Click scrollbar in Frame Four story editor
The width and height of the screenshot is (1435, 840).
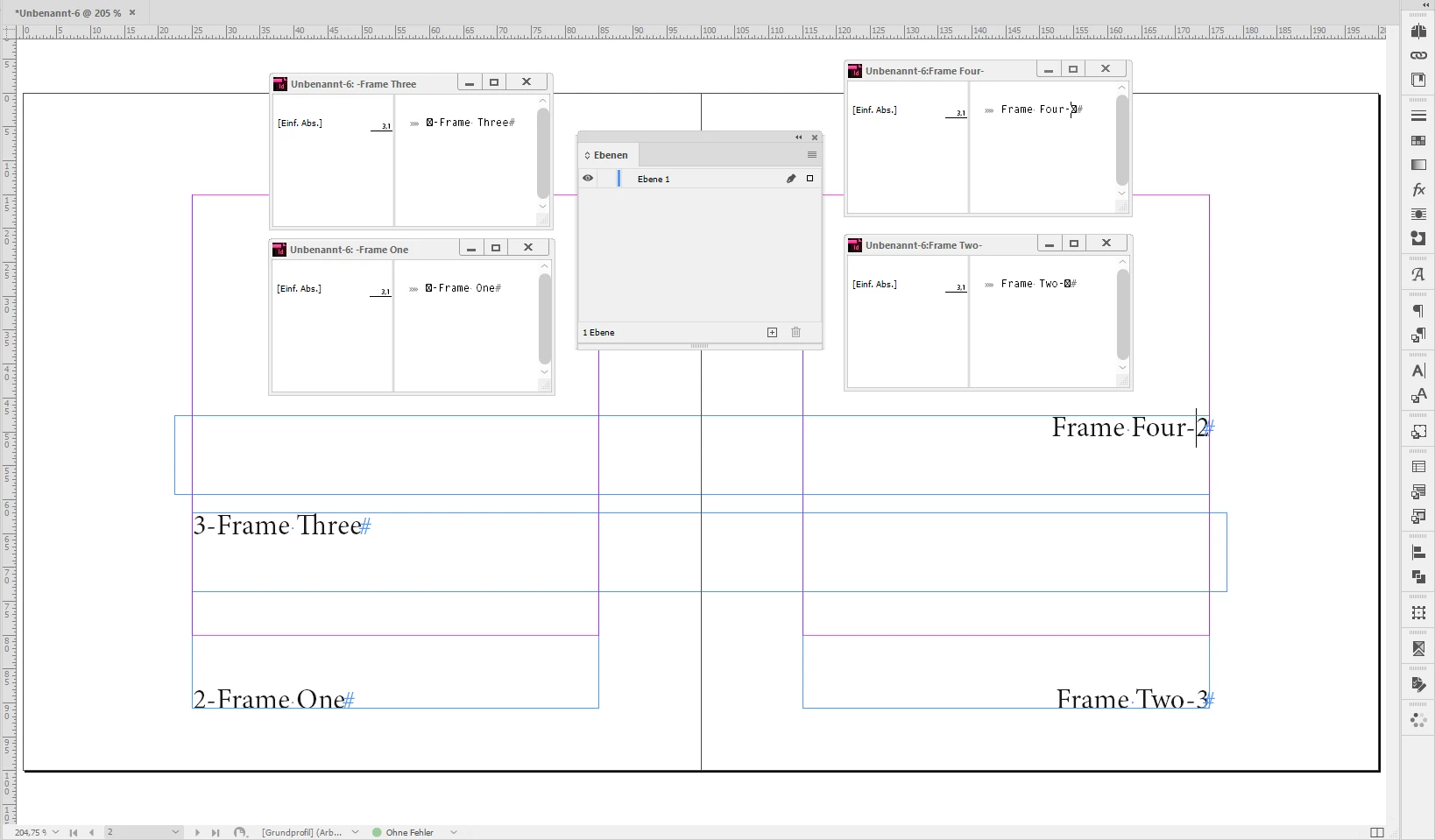1122,140
